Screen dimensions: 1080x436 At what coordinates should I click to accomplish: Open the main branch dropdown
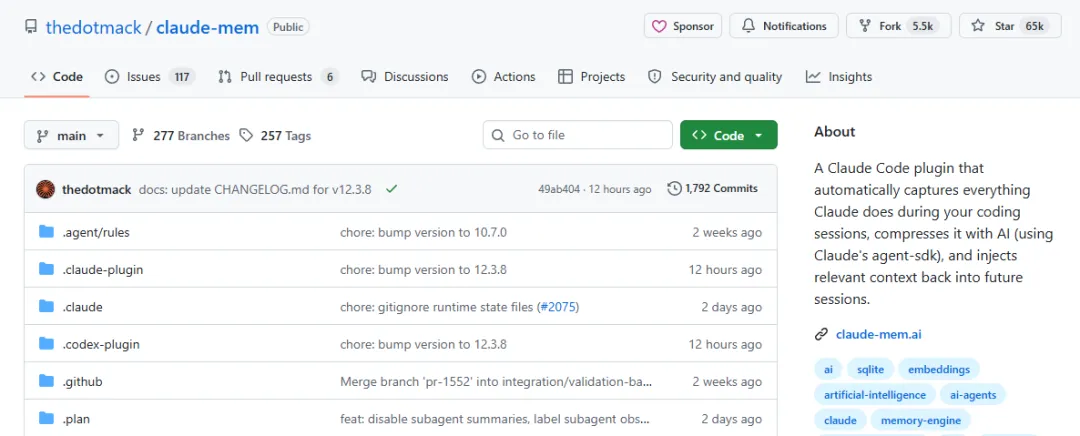click(x=71, y=136)
